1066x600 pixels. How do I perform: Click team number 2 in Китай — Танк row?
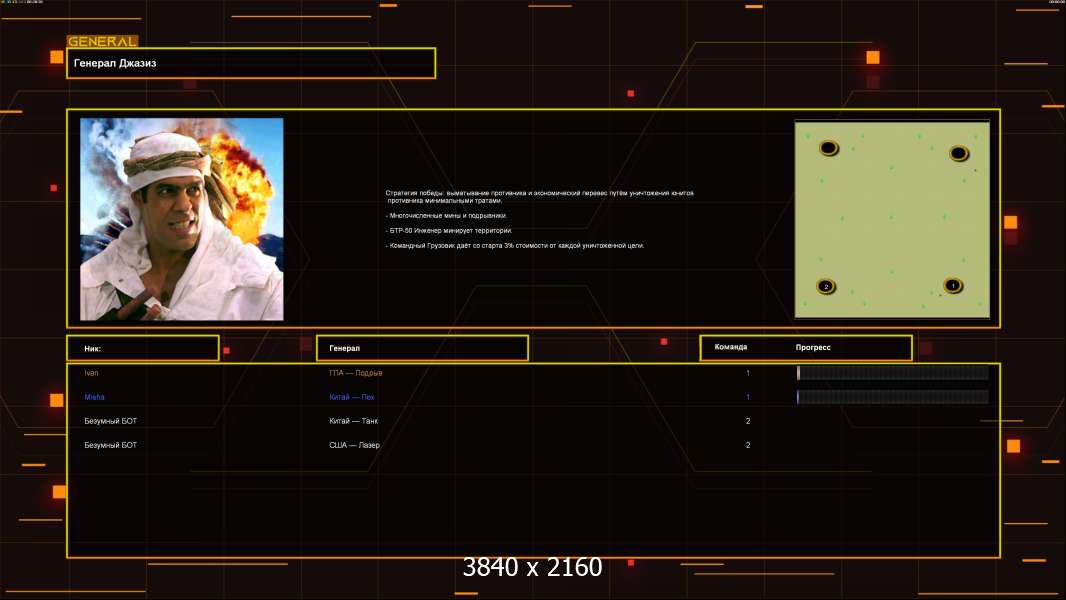748,421
